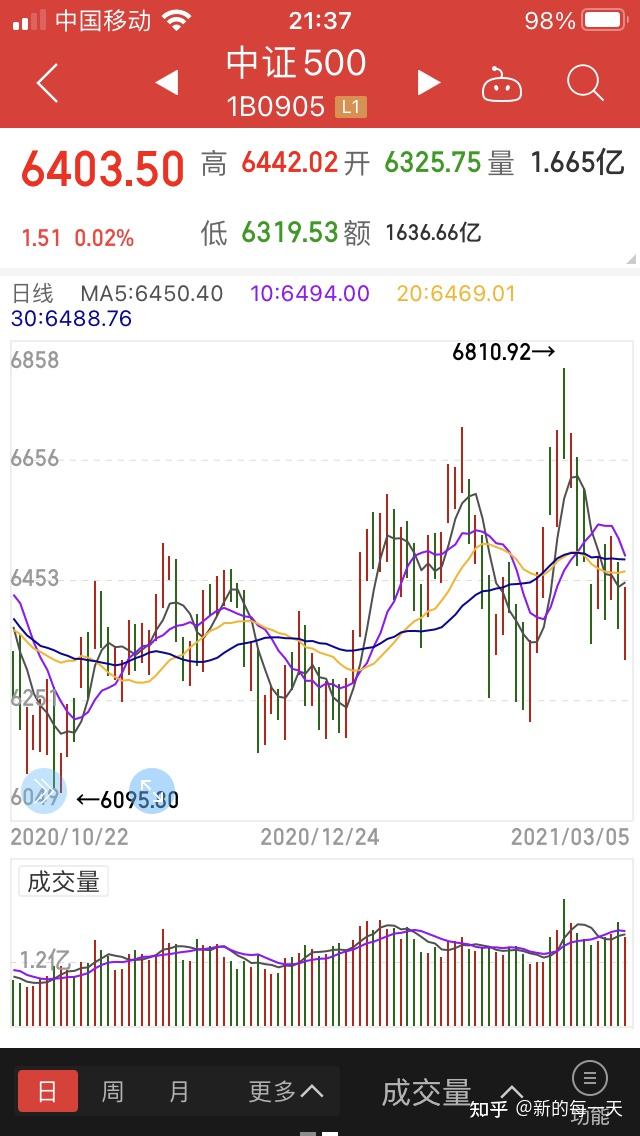The height and width of the screenshot is (1136, 640).
Task: Tap the blue fullscreen expand circle
Action: [151, 790]
